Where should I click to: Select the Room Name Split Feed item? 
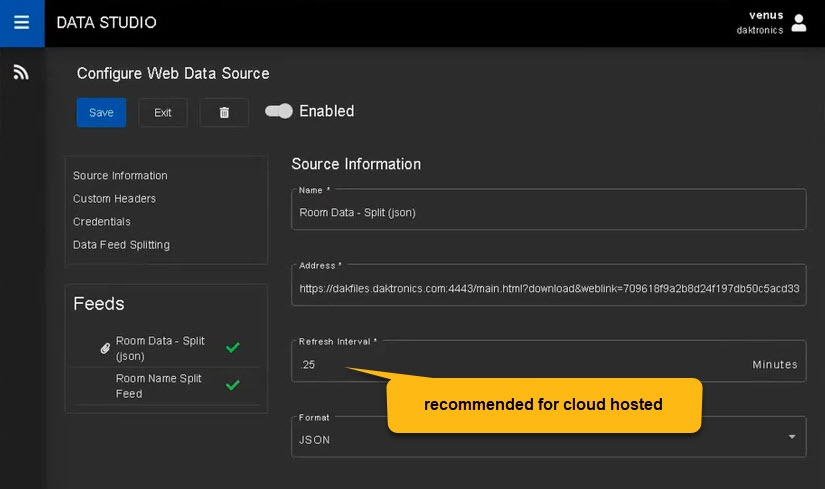(x=158, y=386)
